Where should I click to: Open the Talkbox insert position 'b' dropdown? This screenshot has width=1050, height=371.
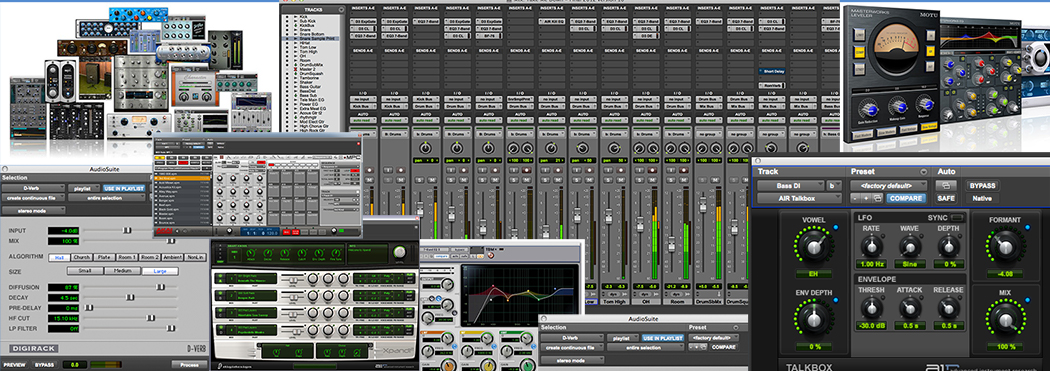(x=834, y=186)
